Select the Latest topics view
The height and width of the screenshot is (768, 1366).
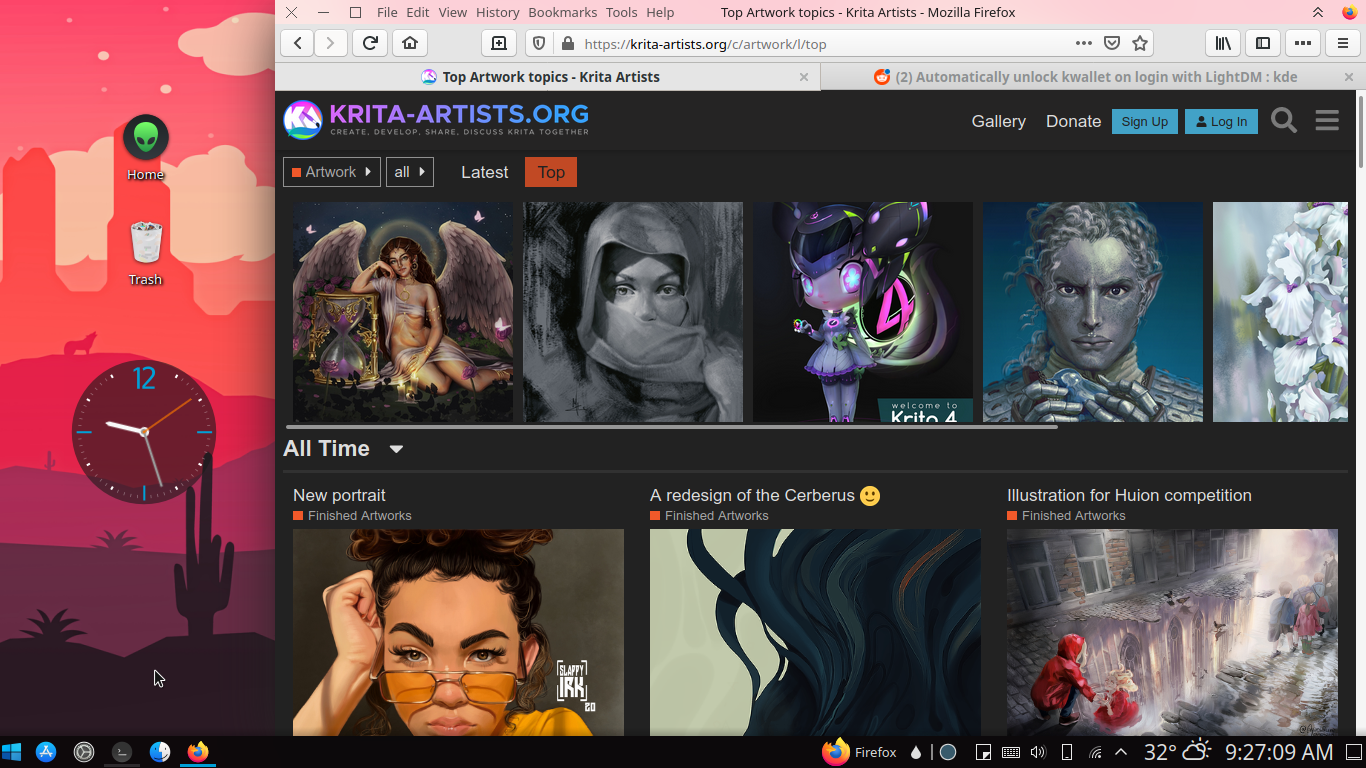tap(485, 172)
